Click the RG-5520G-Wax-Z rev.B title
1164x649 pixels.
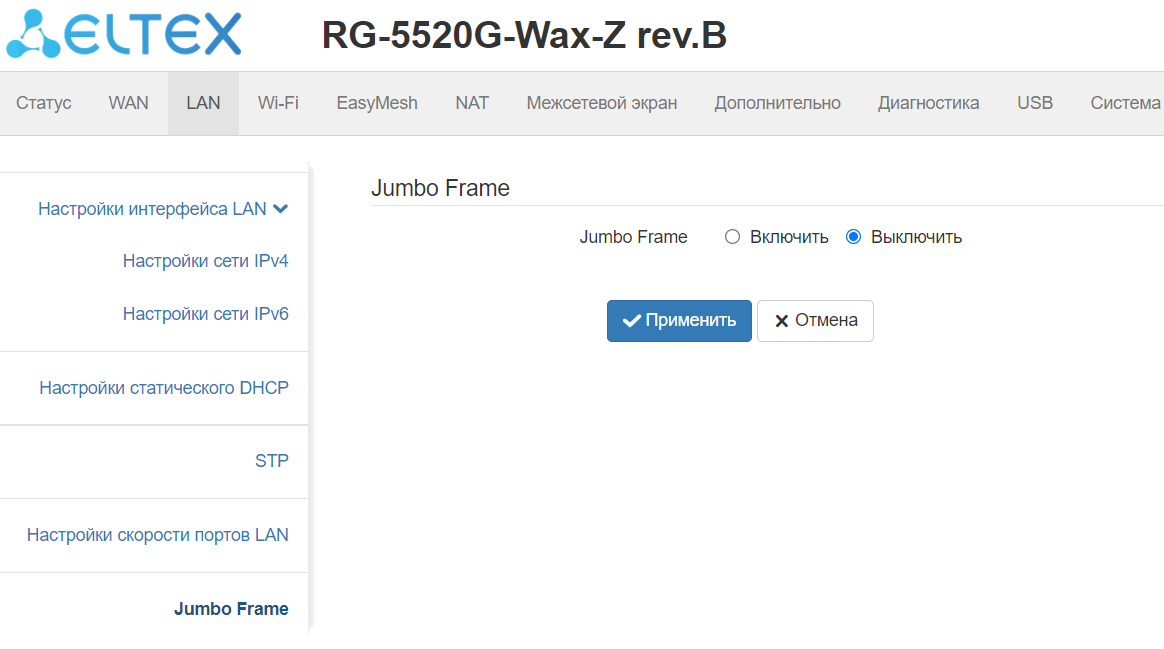[x=524, y=35]
